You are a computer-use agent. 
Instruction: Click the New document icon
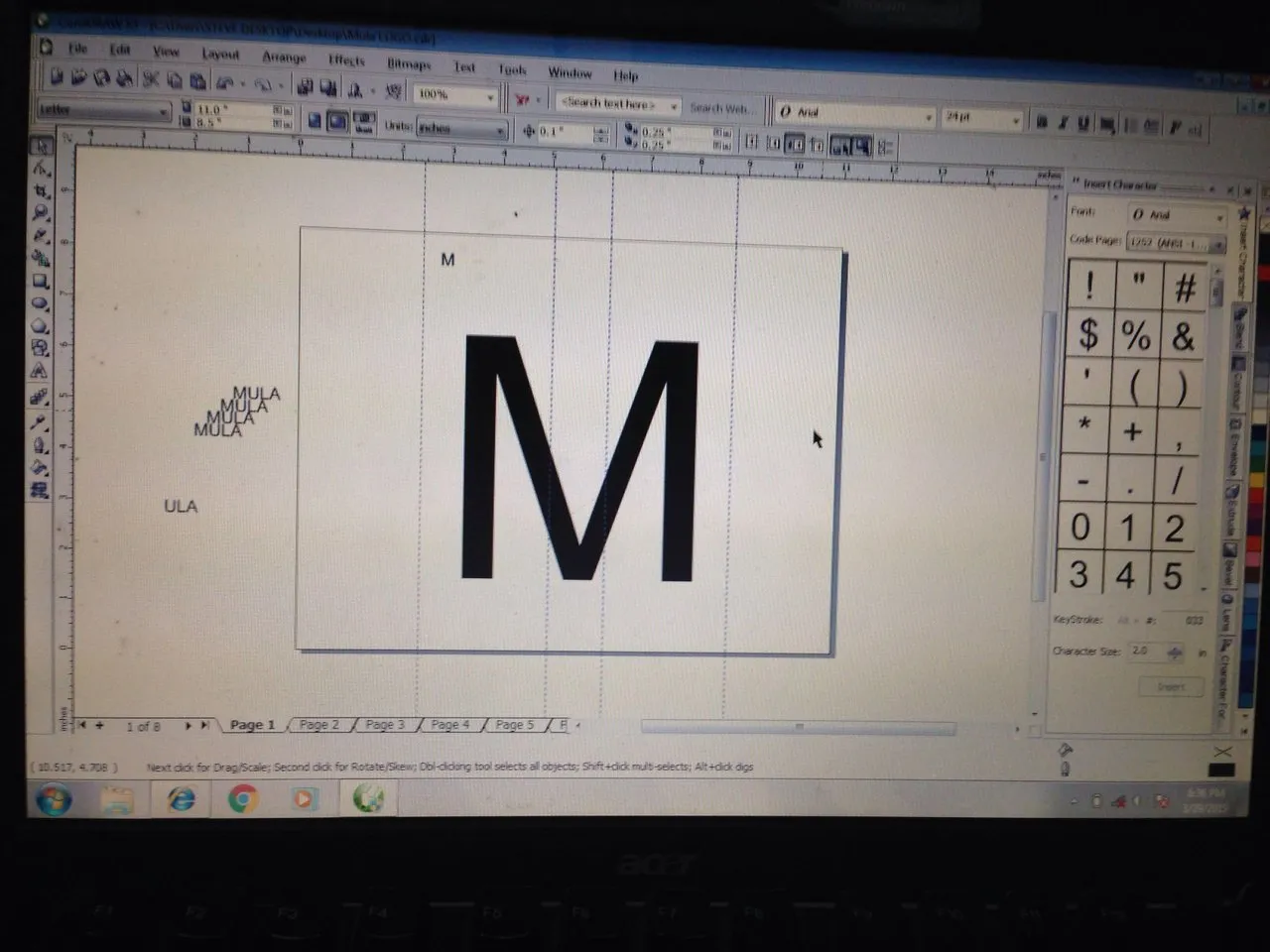[57, 76]
